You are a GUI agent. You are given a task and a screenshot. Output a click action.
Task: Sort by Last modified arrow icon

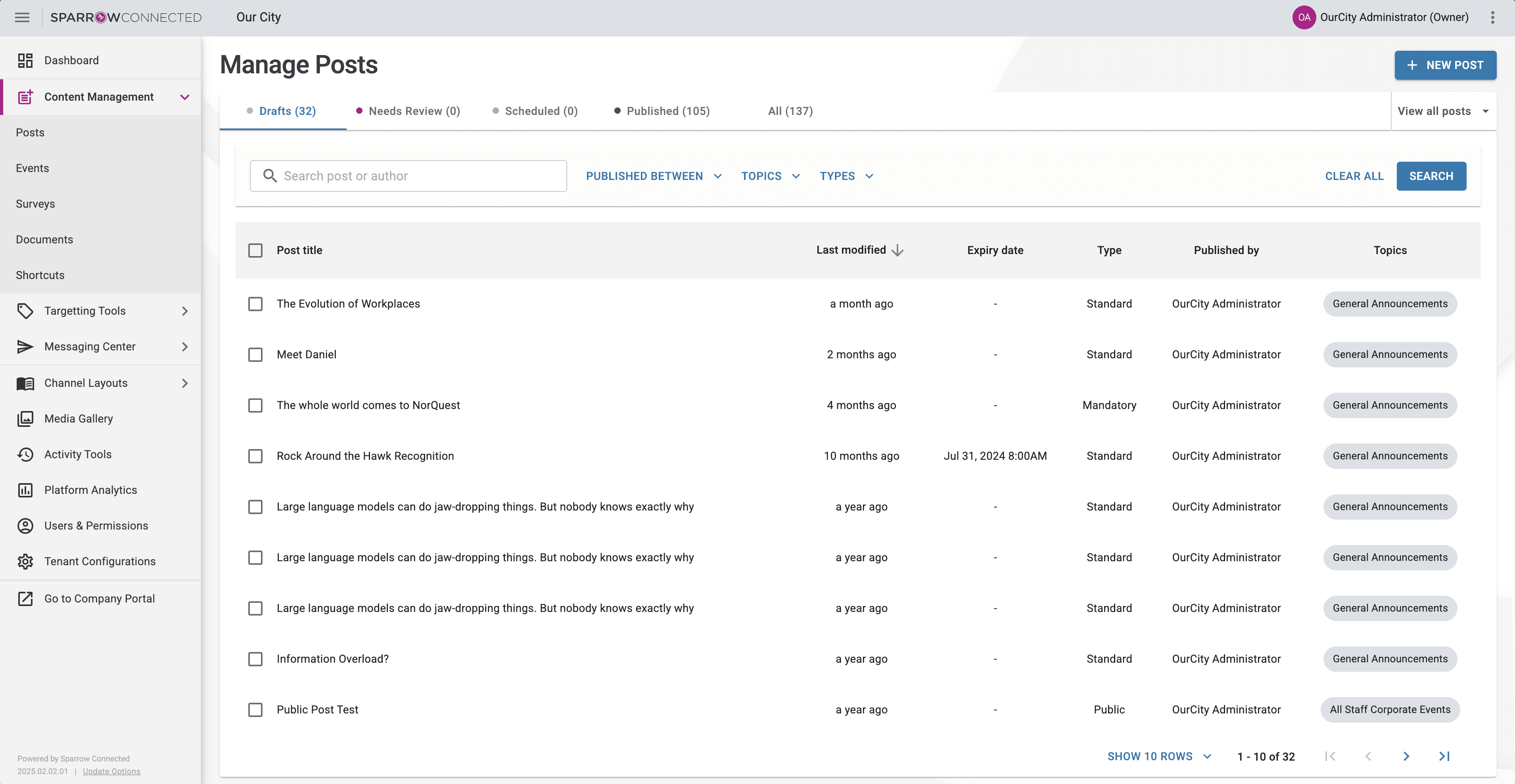tap(897, 250)
